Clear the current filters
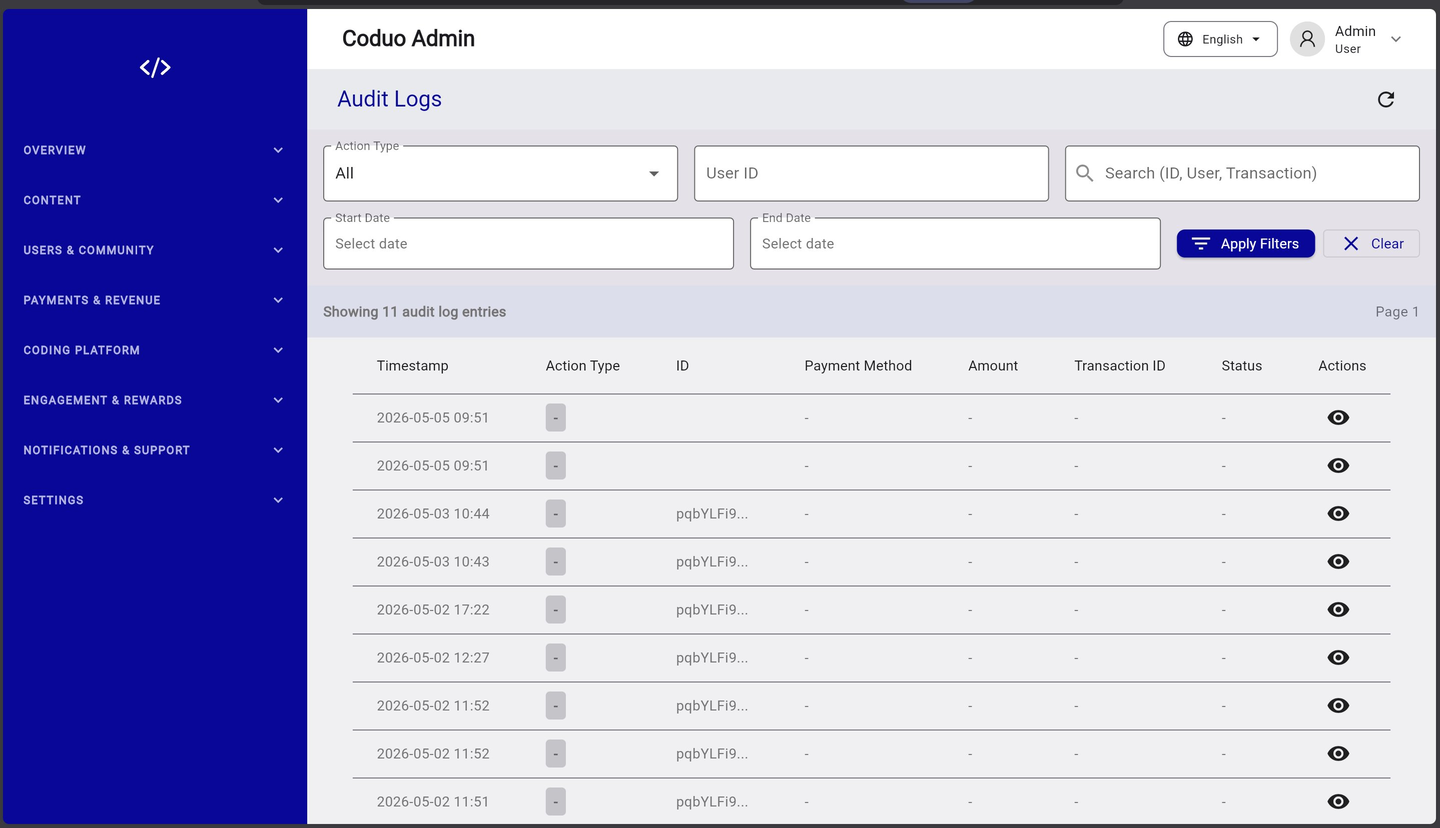 coord(1371,244)
